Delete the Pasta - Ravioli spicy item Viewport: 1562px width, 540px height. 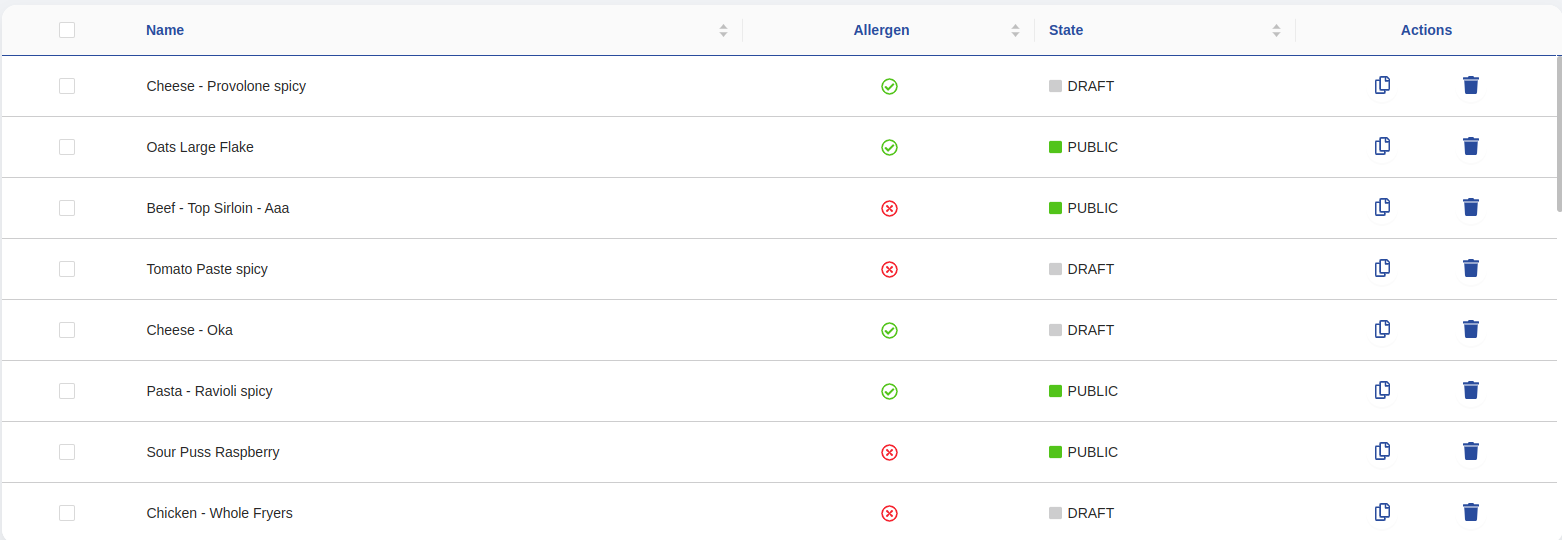coord(1470,390)
